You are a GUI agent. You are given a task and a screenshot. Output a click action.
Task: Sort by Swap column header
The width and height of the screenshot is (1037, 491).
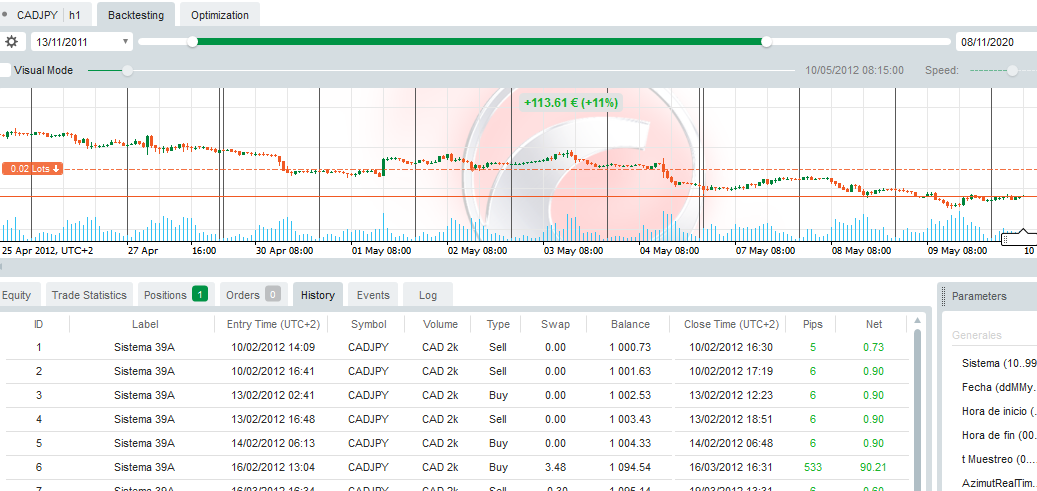tap(555, 324)
